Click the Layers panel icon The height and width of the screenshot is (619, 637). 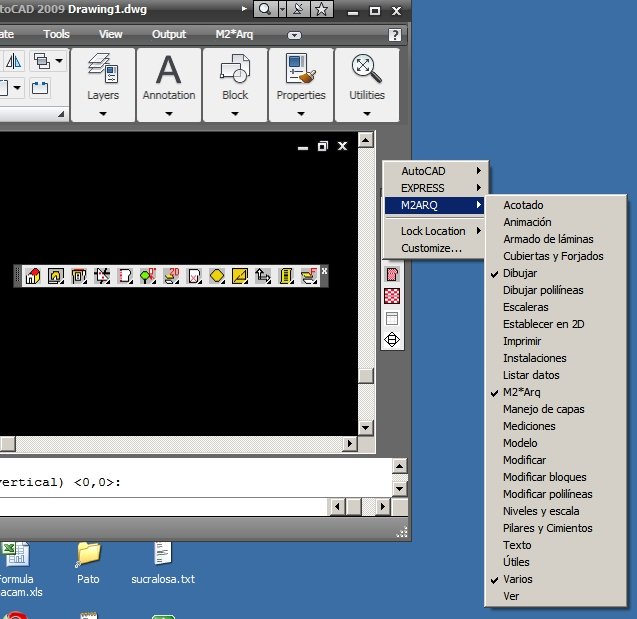[x=103, y=68]
